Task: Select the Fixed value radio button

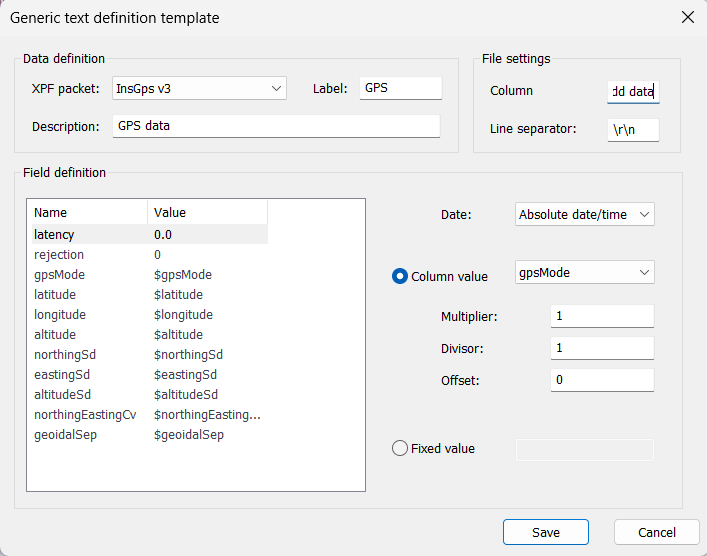Action: pos(400,449)
